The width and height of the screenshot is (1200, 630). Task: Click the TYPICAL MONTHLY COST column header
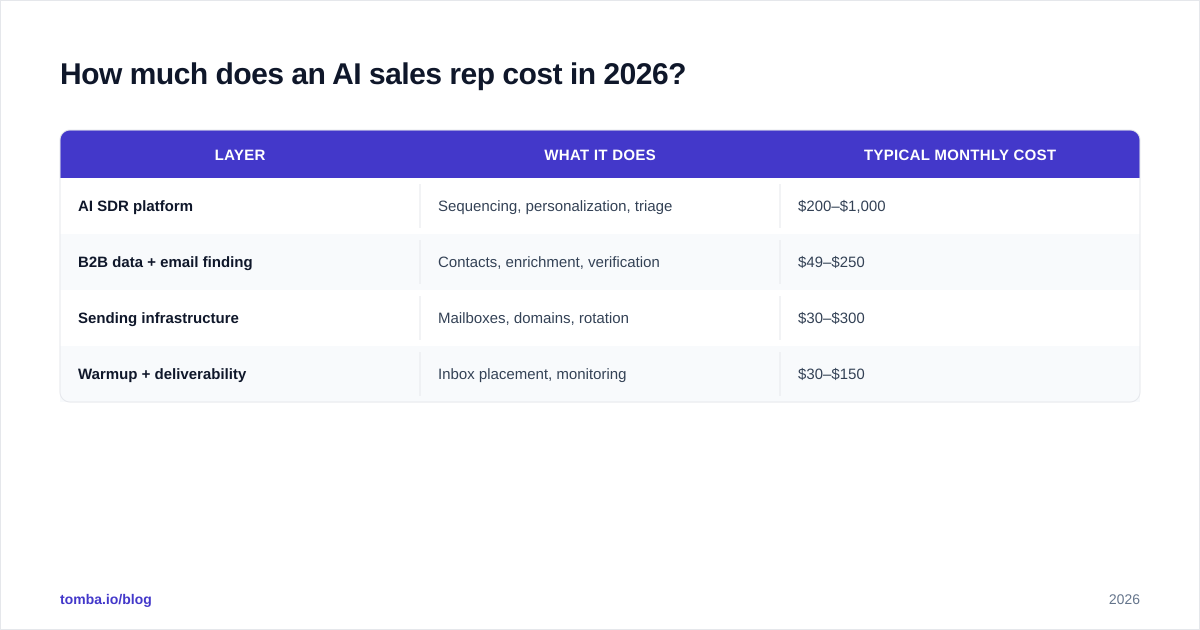pyautogui.click(x=960, y=155)
